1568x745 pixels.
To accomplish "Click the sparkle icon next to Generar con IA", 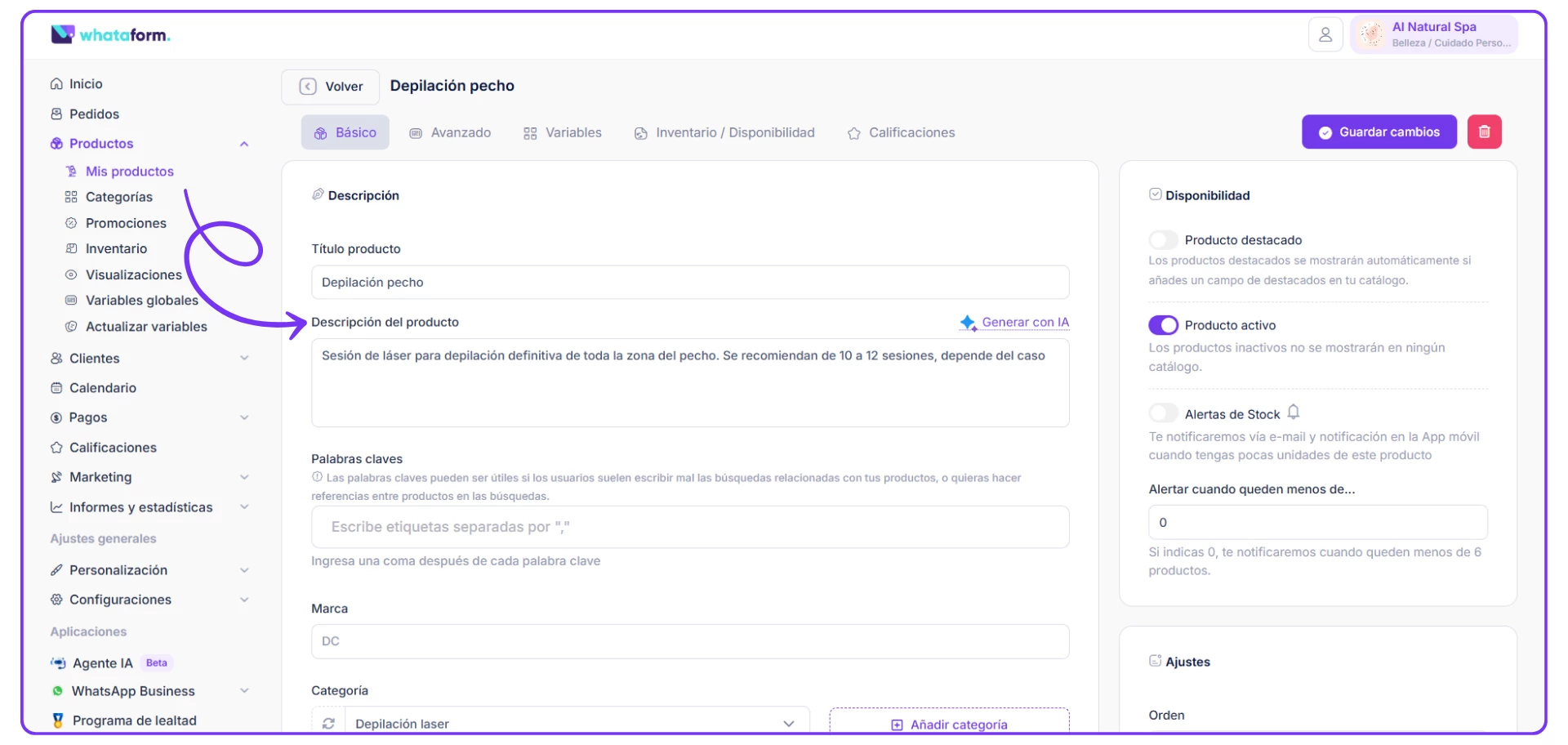I will (968, 323).
